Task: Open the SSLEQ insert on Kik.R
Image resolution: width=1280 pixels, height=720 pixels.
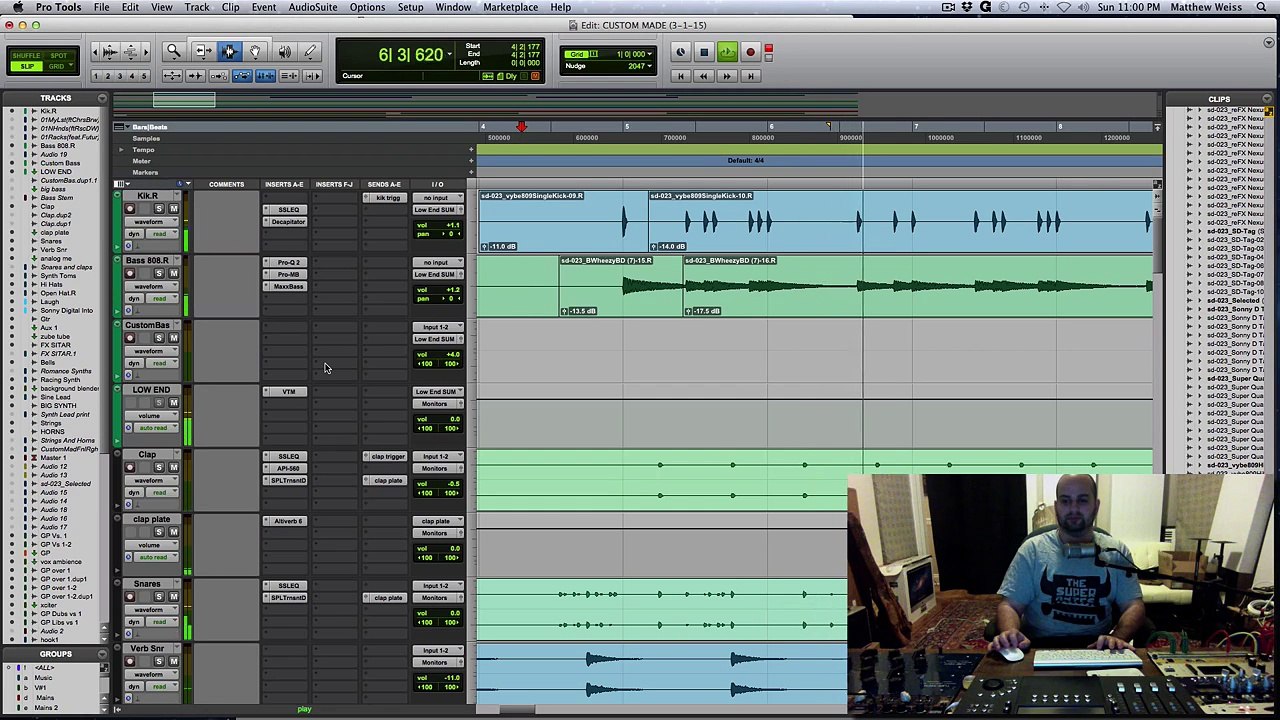Action: tap(288, 209)
